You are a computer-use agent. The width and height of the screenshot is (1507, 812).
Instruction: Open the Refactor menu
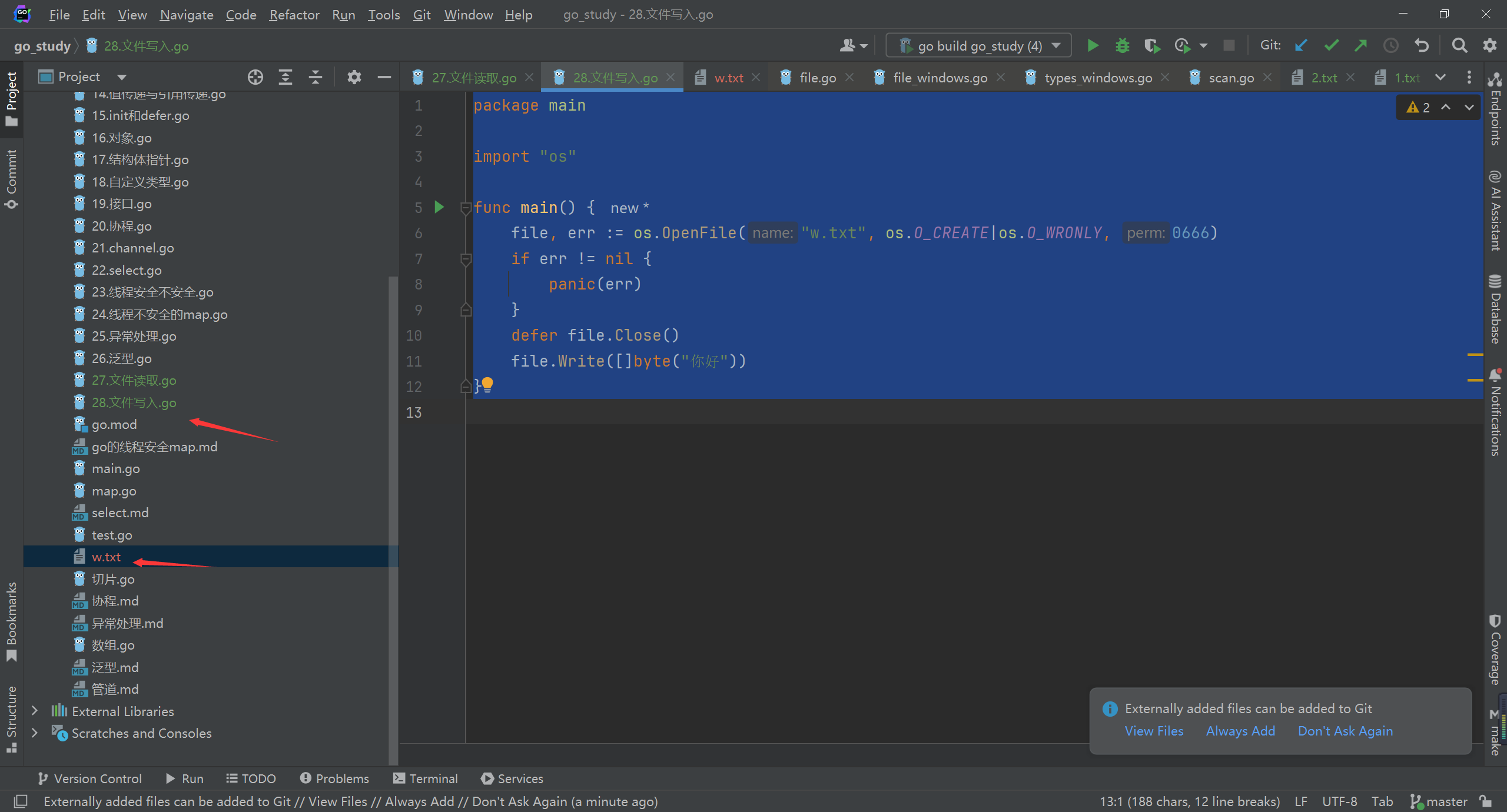pos(294,15)
